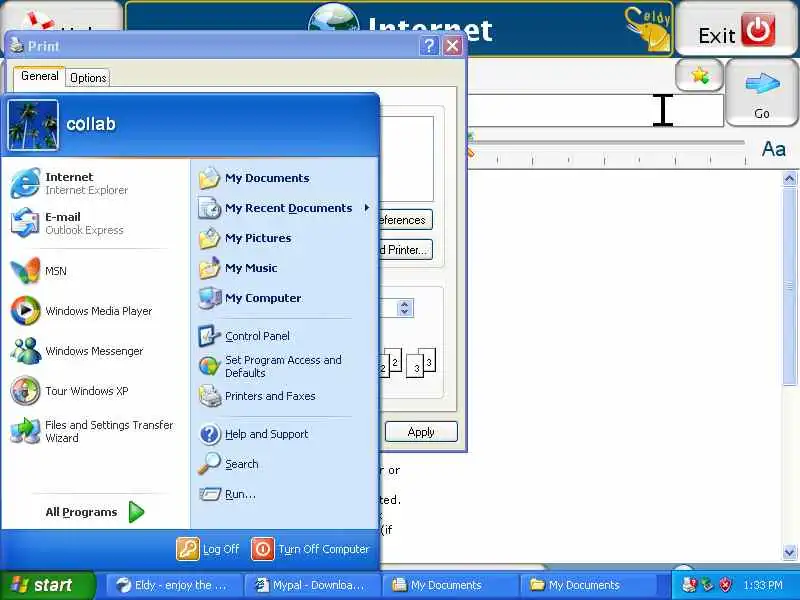Open Internet Explorer from the Start menu
800x600 pixels.
(69, 183)
